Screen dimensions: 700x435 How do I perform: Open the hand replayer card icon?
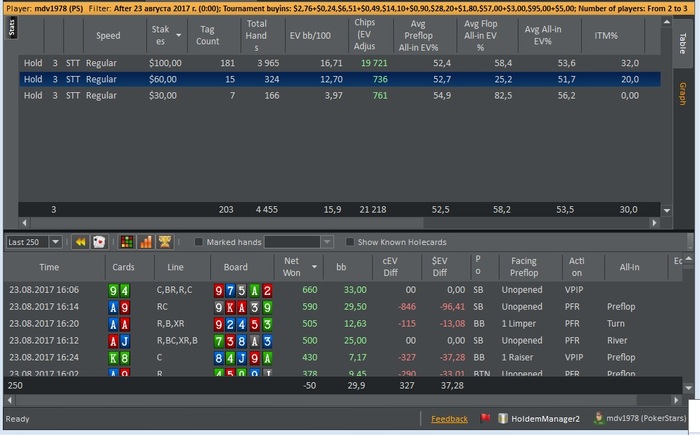pyautogui.click(x=99, y=242)
